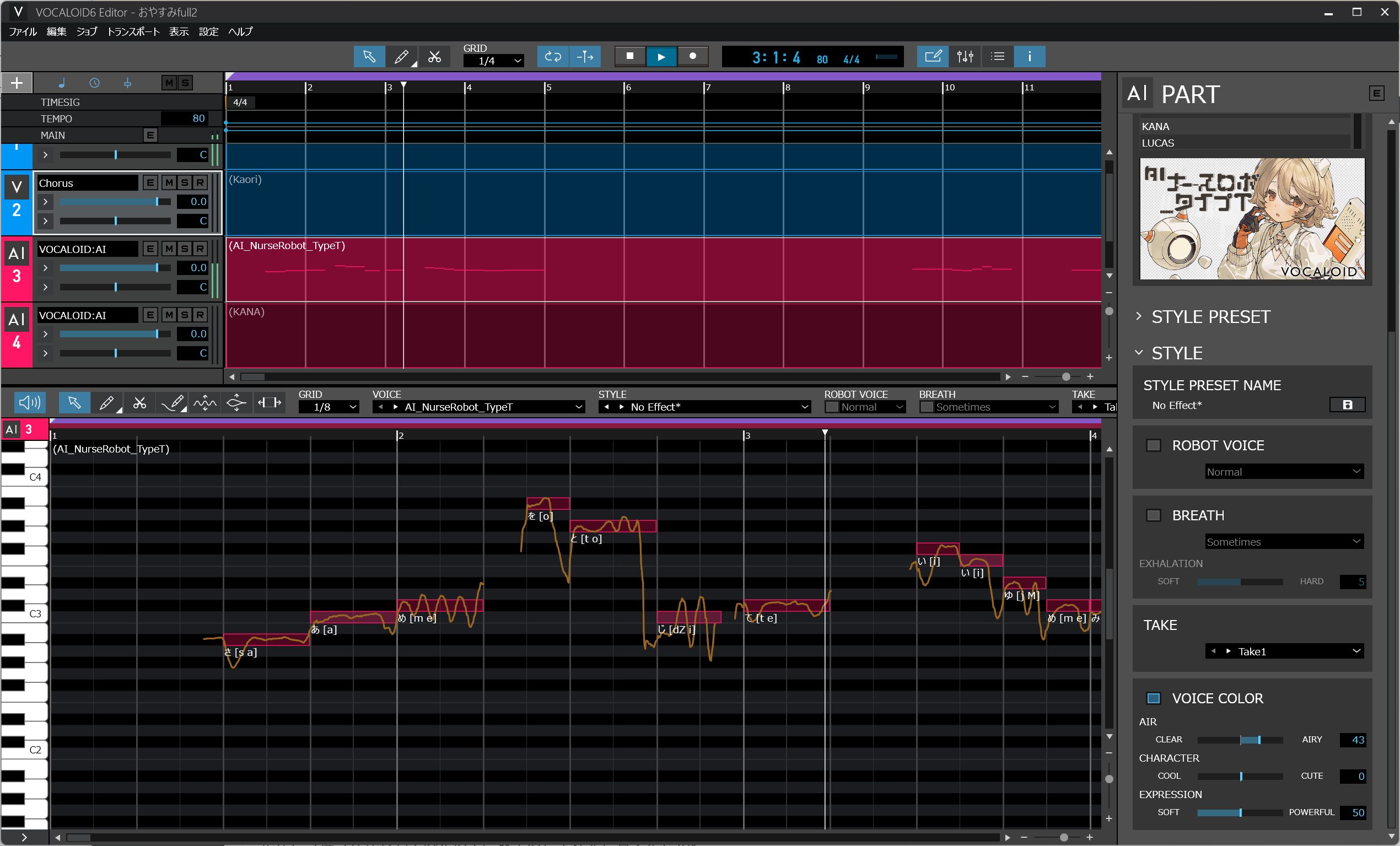Open the list view icon

coord(998,57)
